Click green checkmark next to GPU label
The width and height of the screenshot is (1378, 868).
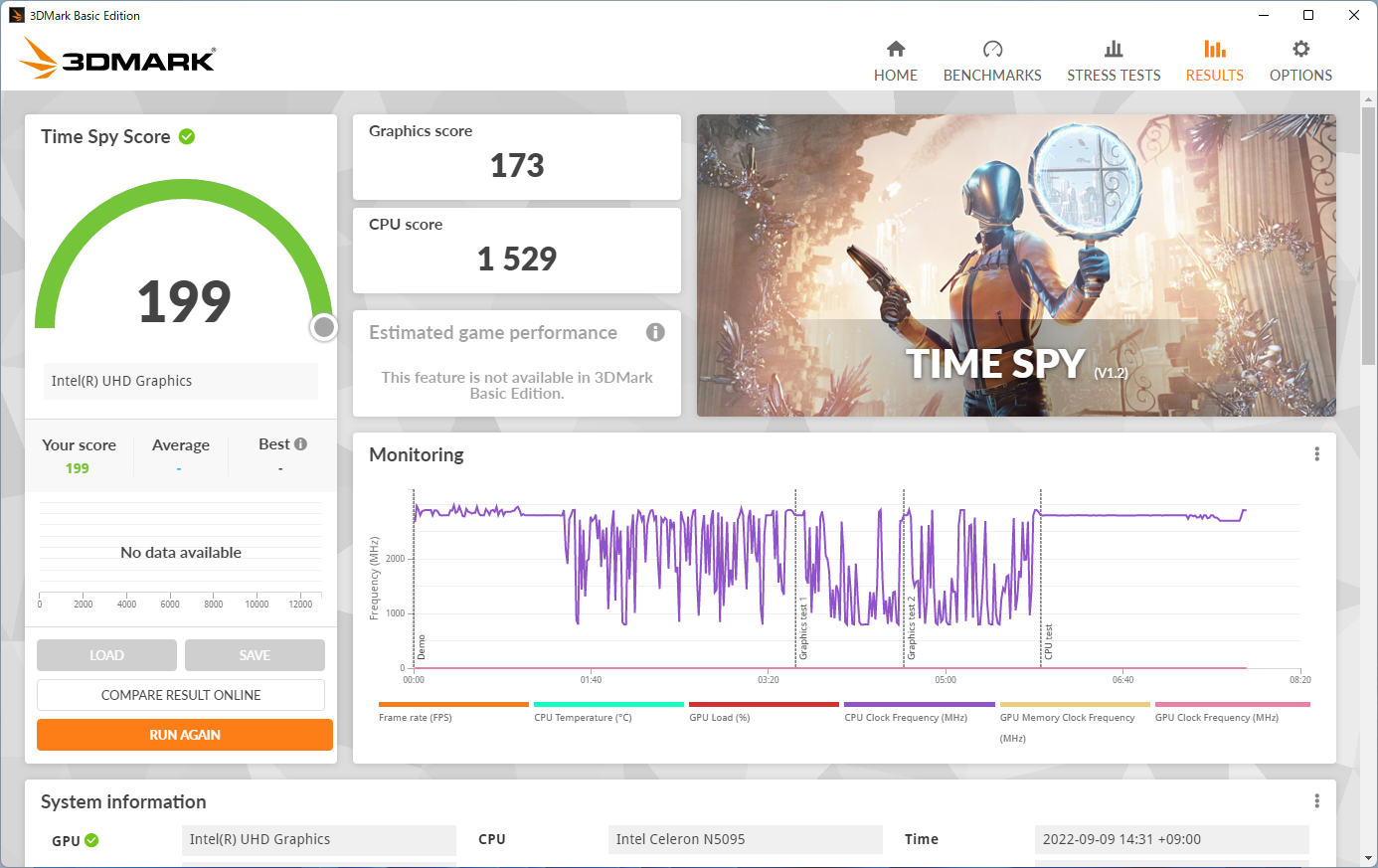91,840
